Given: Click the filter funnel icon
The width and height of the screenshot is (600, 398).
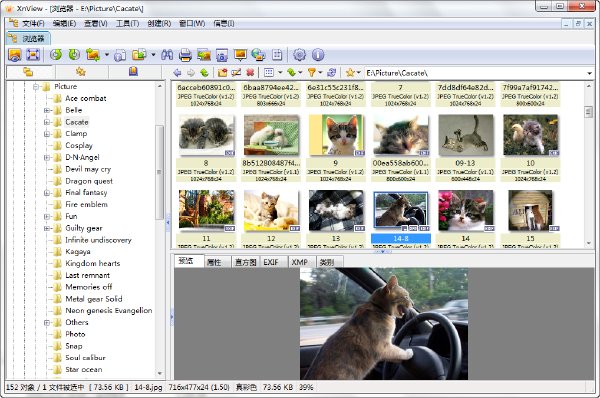Looking at the screenshot, I should click(x=312, y=72).
